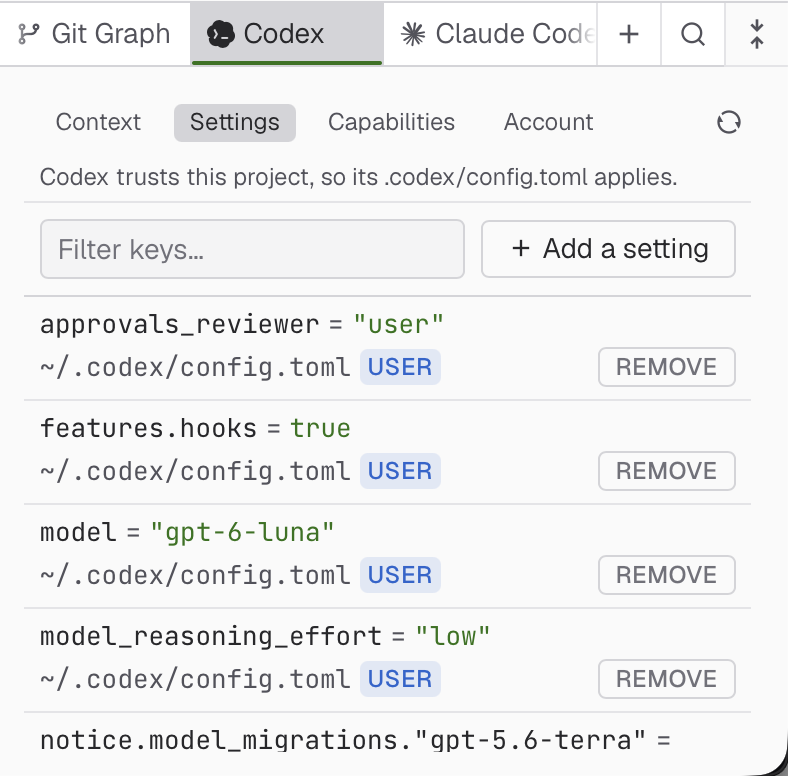
Task: Click the Git Graph branch icon
Action: coord(29,34)
